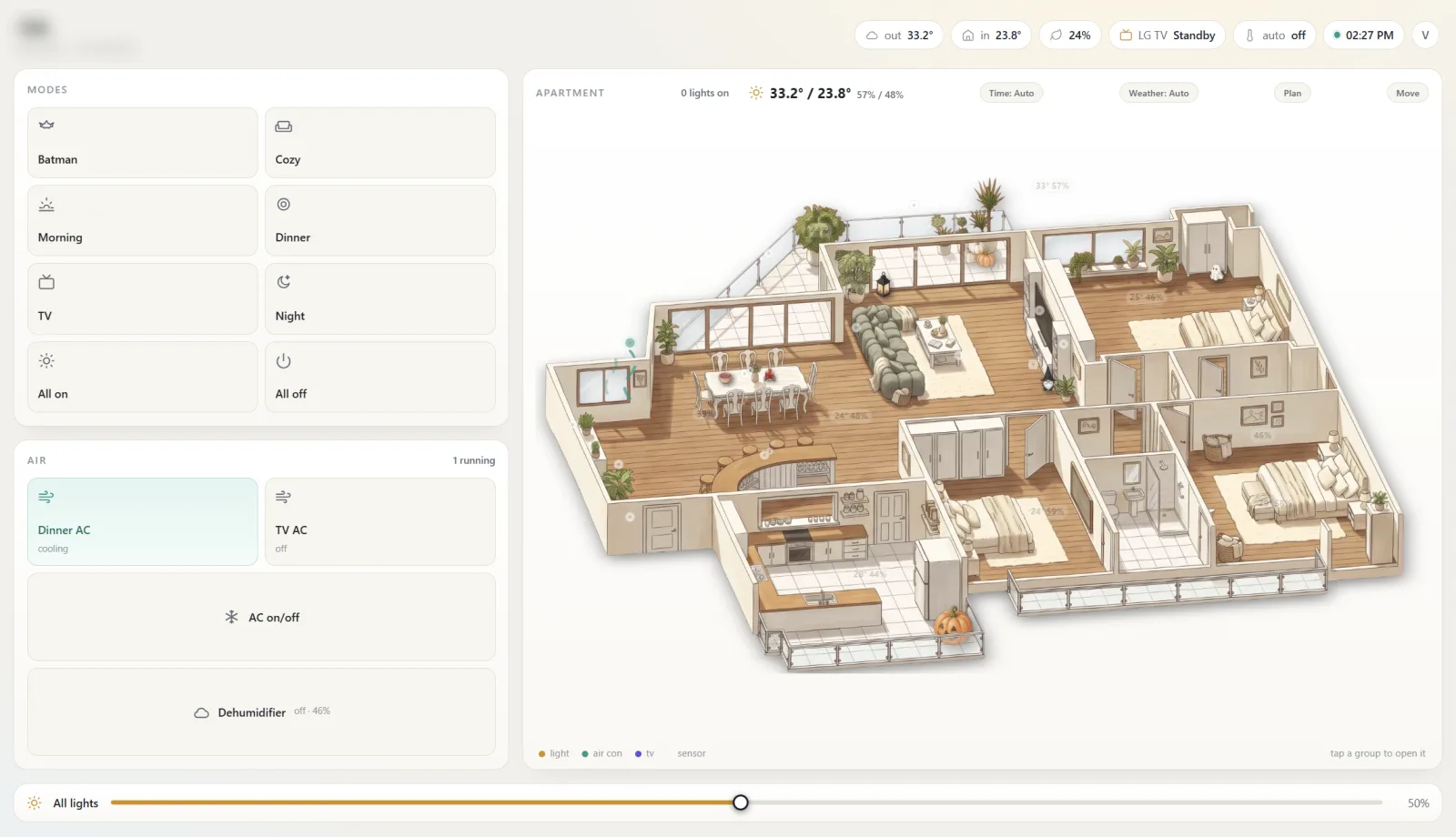Toggle the Dehumidifier tile
This screenshot has height=837, width=1456.
click(x=261, y=711)
